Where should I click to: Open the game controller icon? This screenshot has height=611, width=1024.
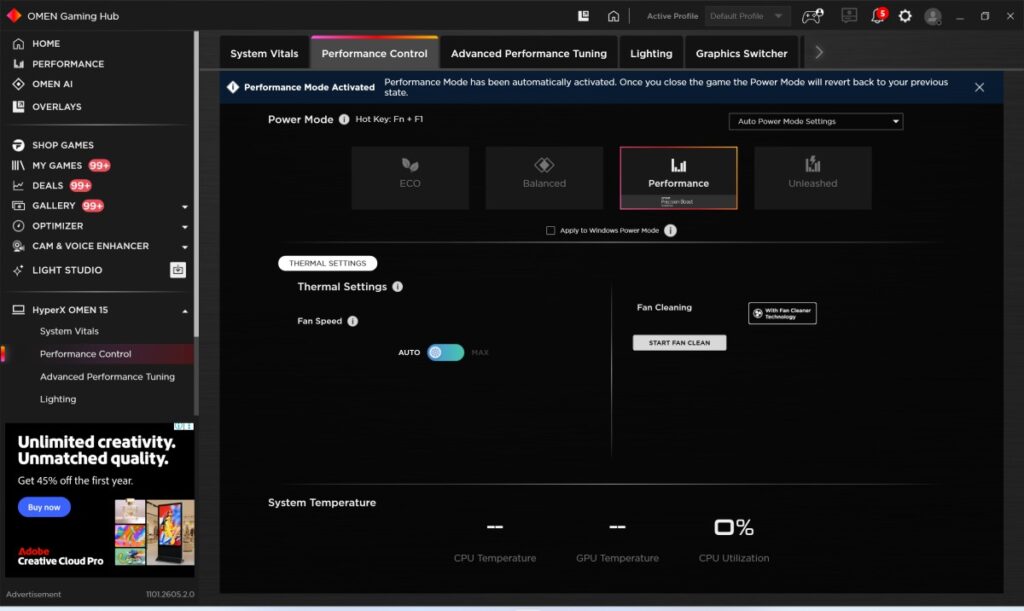[x=812, y=16]
